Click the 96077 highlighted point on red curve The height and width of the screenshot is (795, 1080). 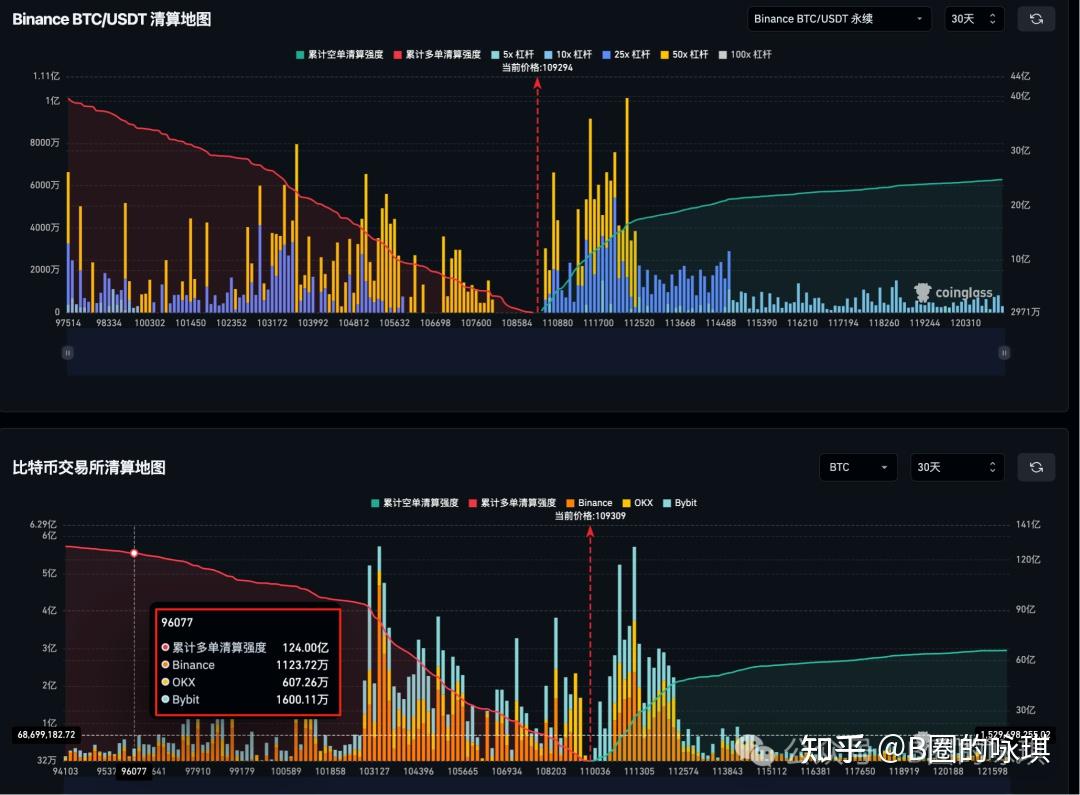134,553
